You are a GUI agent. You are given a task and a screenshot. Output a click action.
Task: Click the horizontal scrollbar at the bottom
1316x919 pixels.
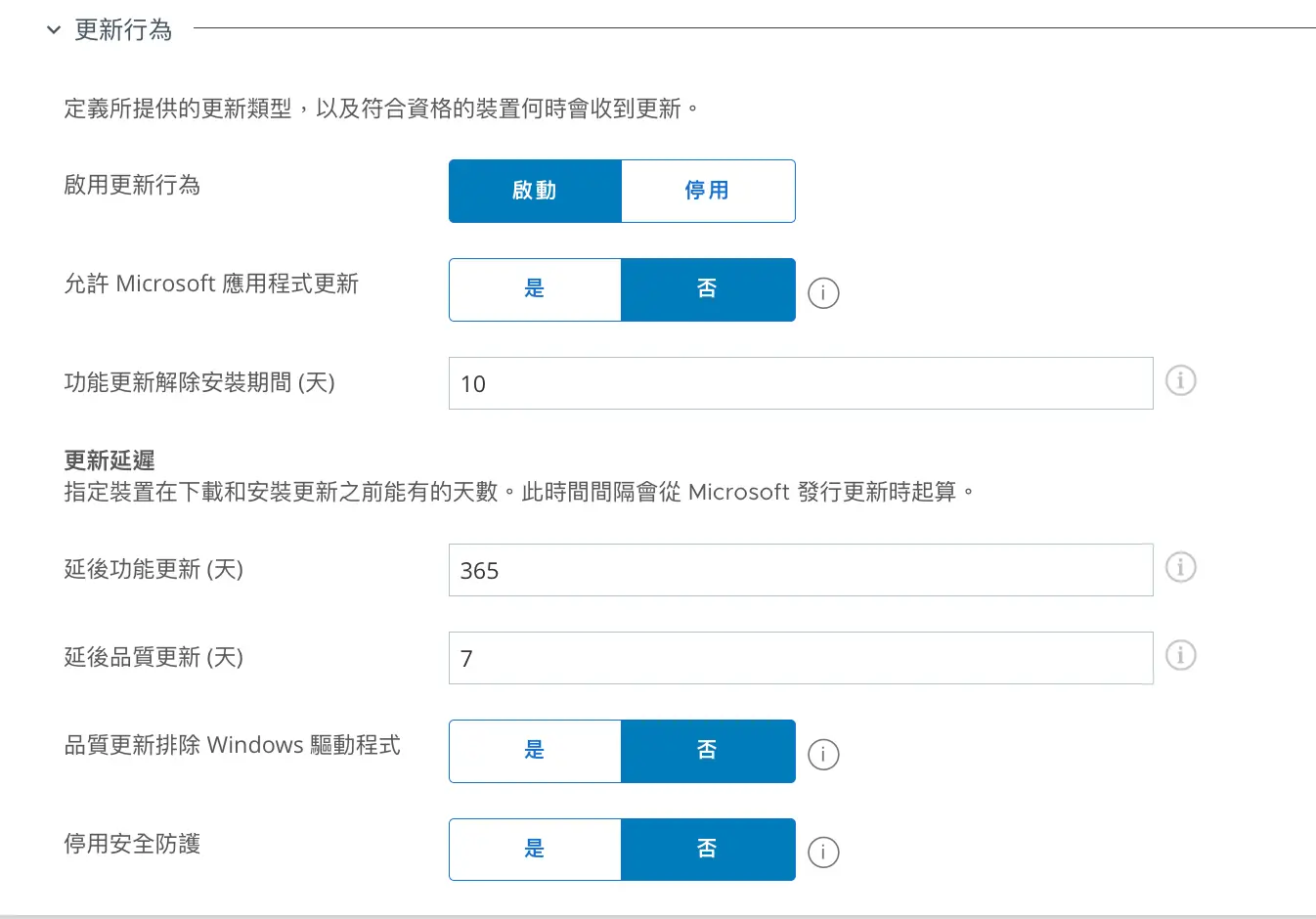click(657, 916)
